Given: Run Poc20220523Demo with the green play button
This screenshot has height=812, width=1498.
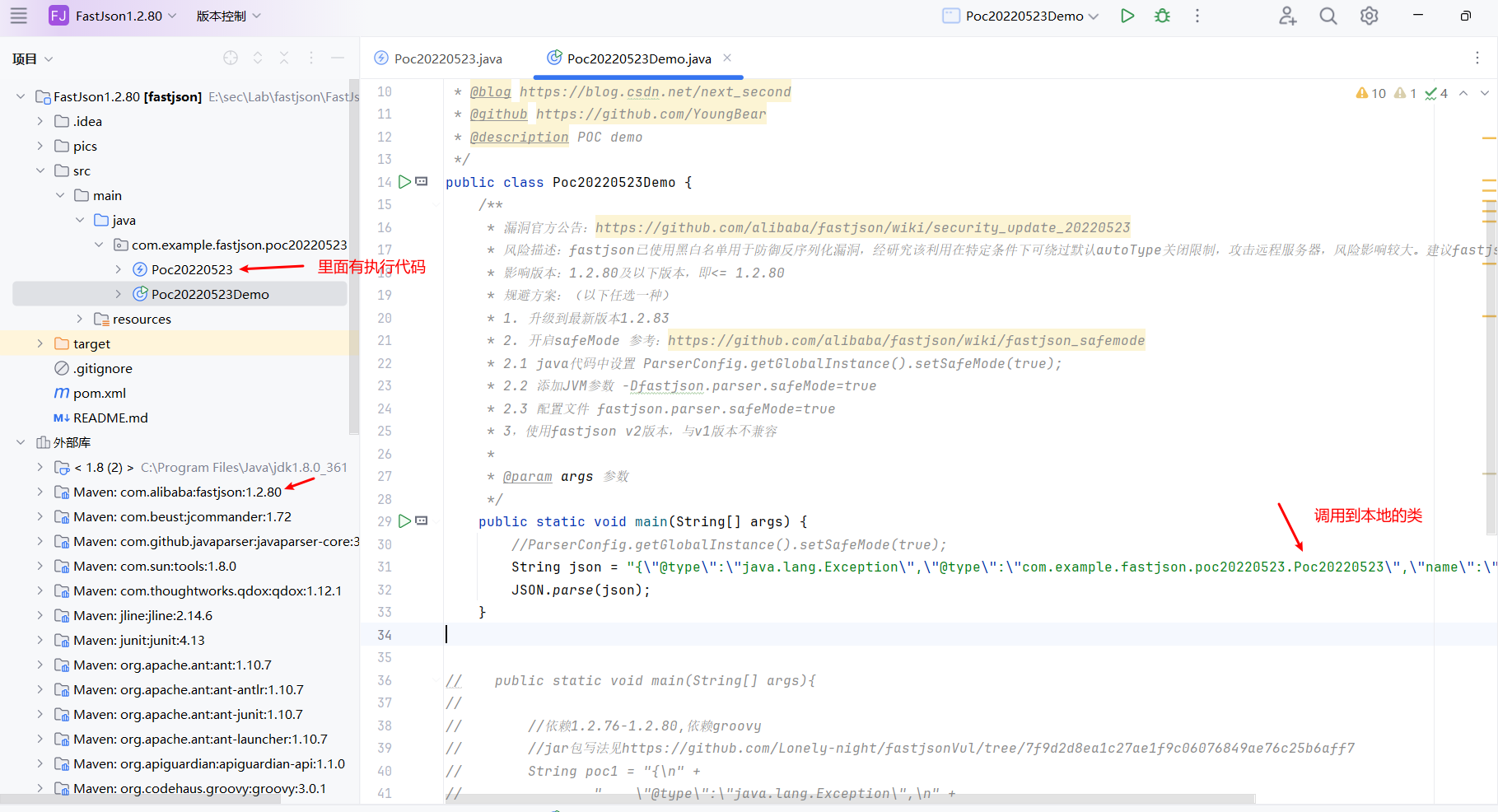Looking at the screenshot, I should (1127, 16).
